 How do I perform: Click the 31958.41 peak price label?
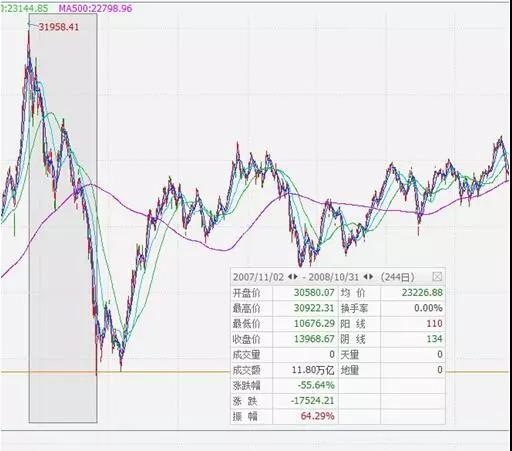pos(59,27)
